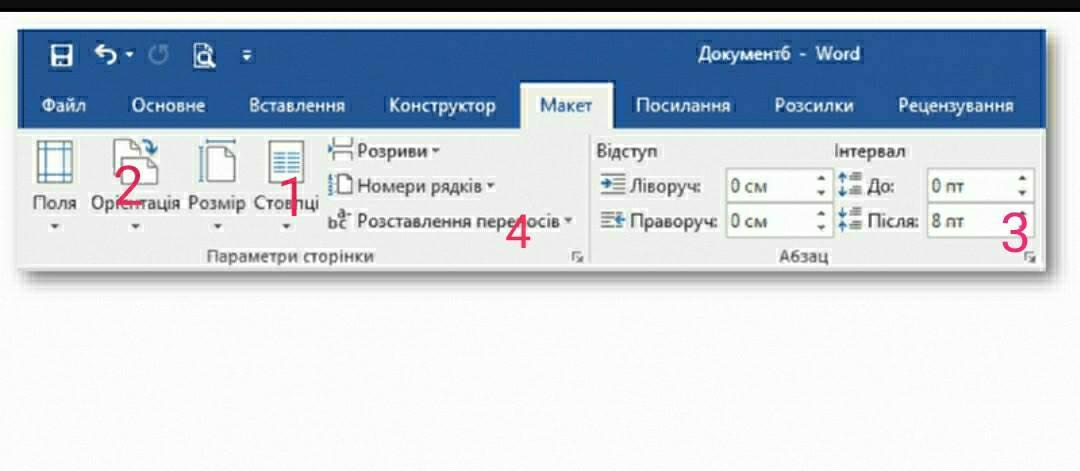1080x471 pixels.
Task: Click the Save icon in quick access toolbar
Action: coord(62,56)
